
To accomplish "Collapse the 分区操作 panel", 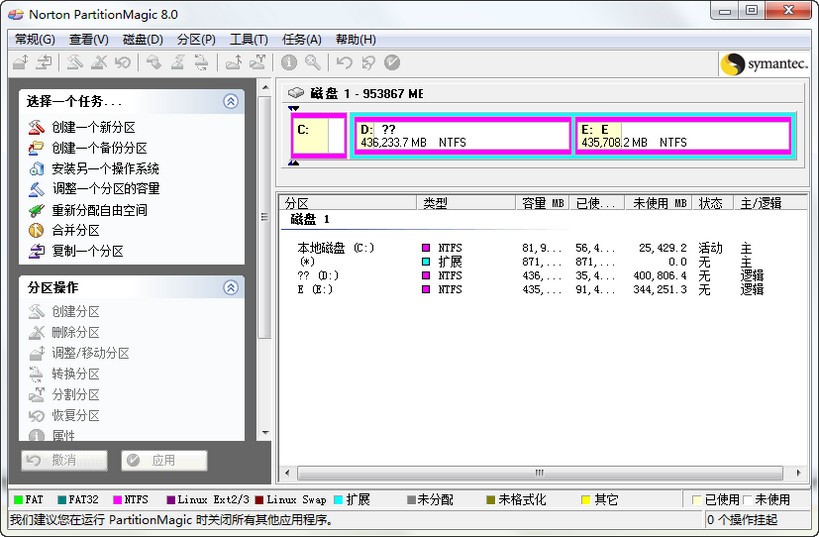I will [231, 287].
